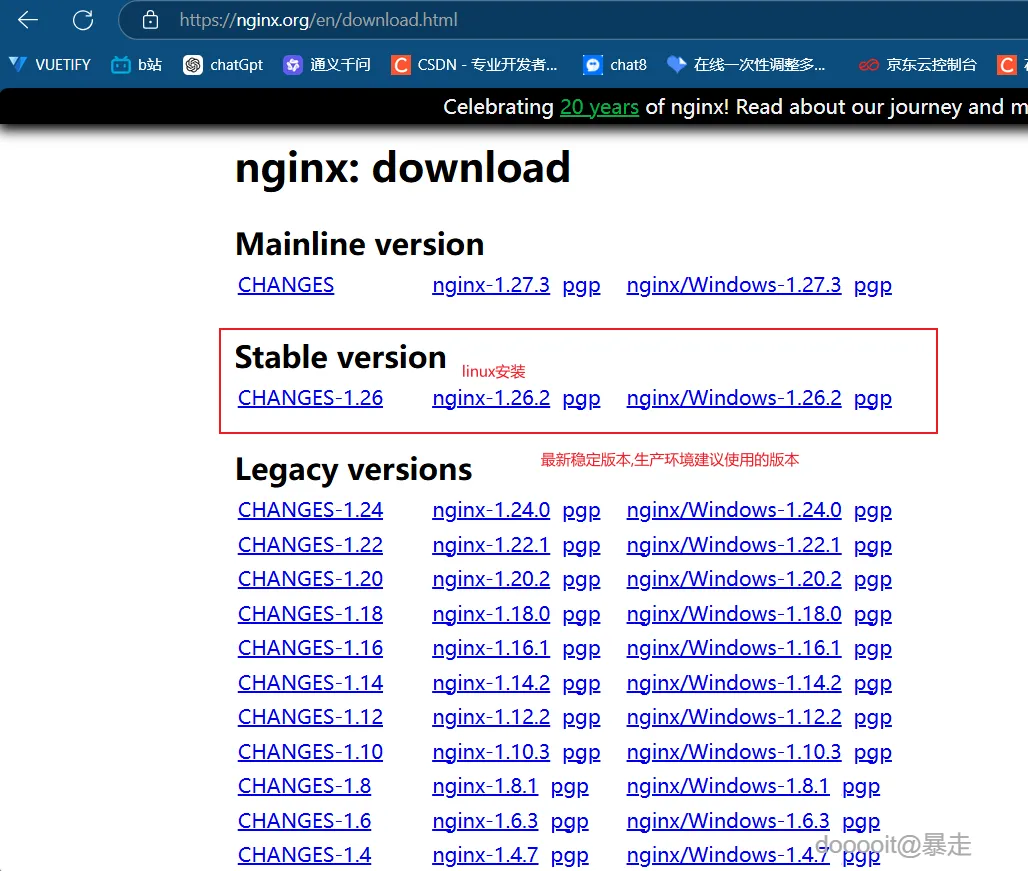The width and height of the screenshot is (1028, 871).
Task: Download nginx-1.20.2 source
Action: (x=491, y=579)
